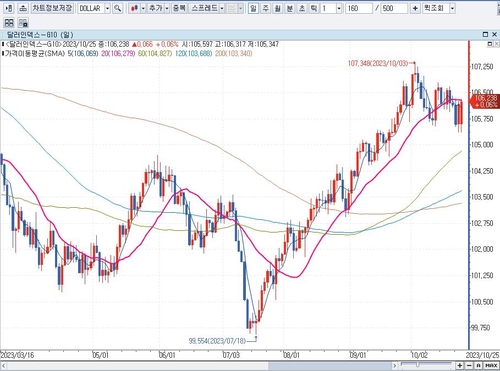Screen dimensions: 500x371
Task: Open the interval value dropdown arrow
Action: [339, 8]
